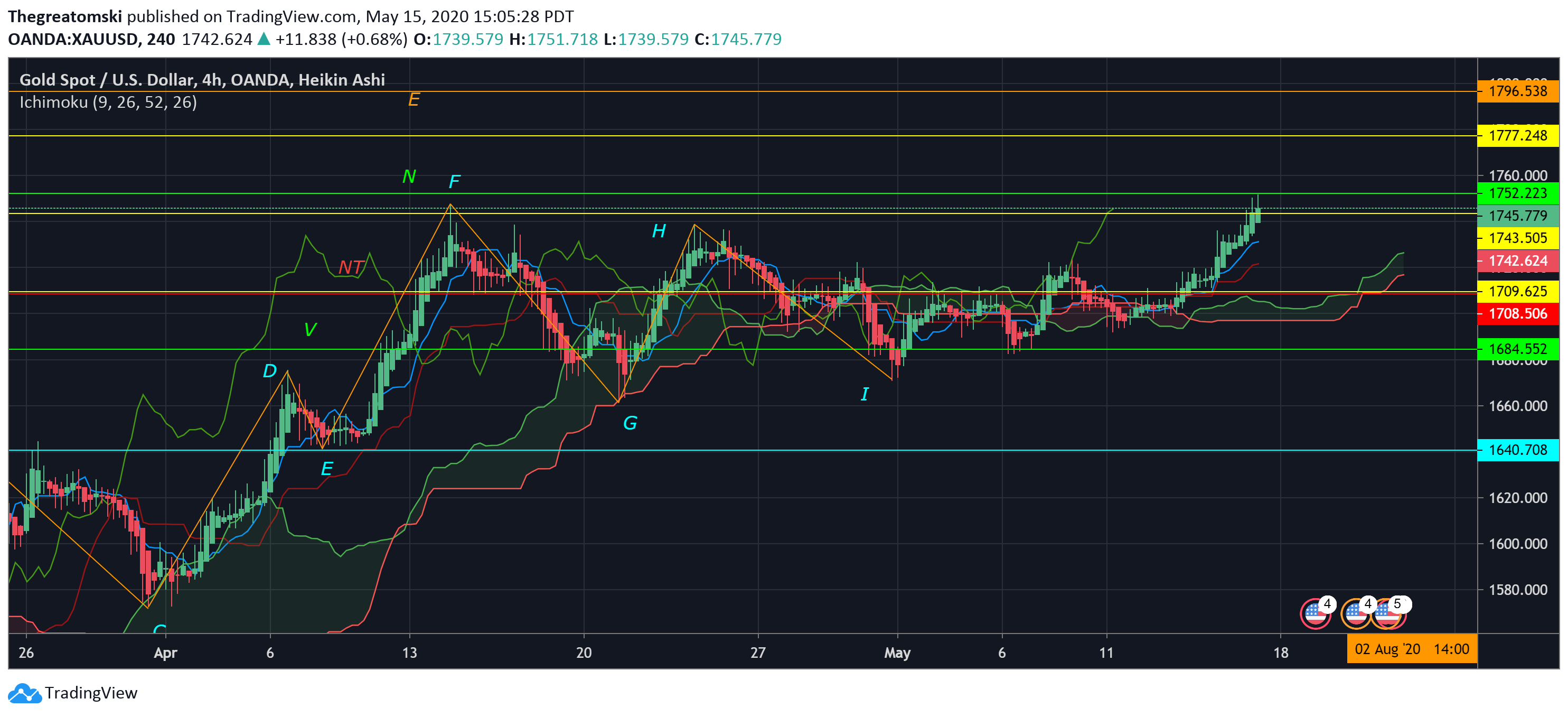The width and height of the screenshot is (1568, 717).
Task: Click the +11.838 (+0.68%) change value
Action: pos(341,40)
